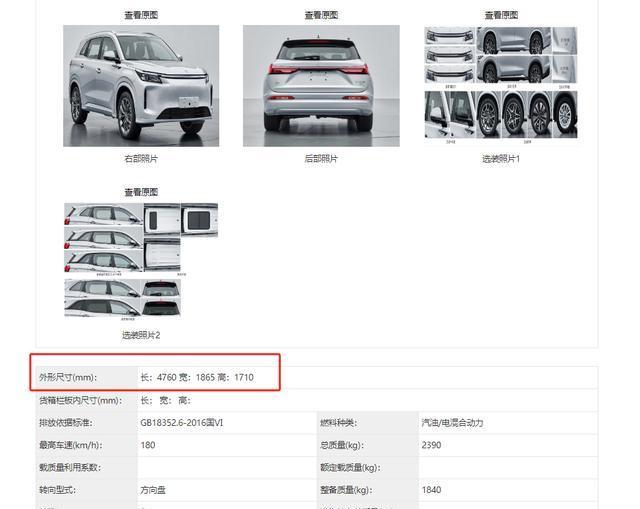Open the rear vehicle photo thumbnail

[321, 86]
